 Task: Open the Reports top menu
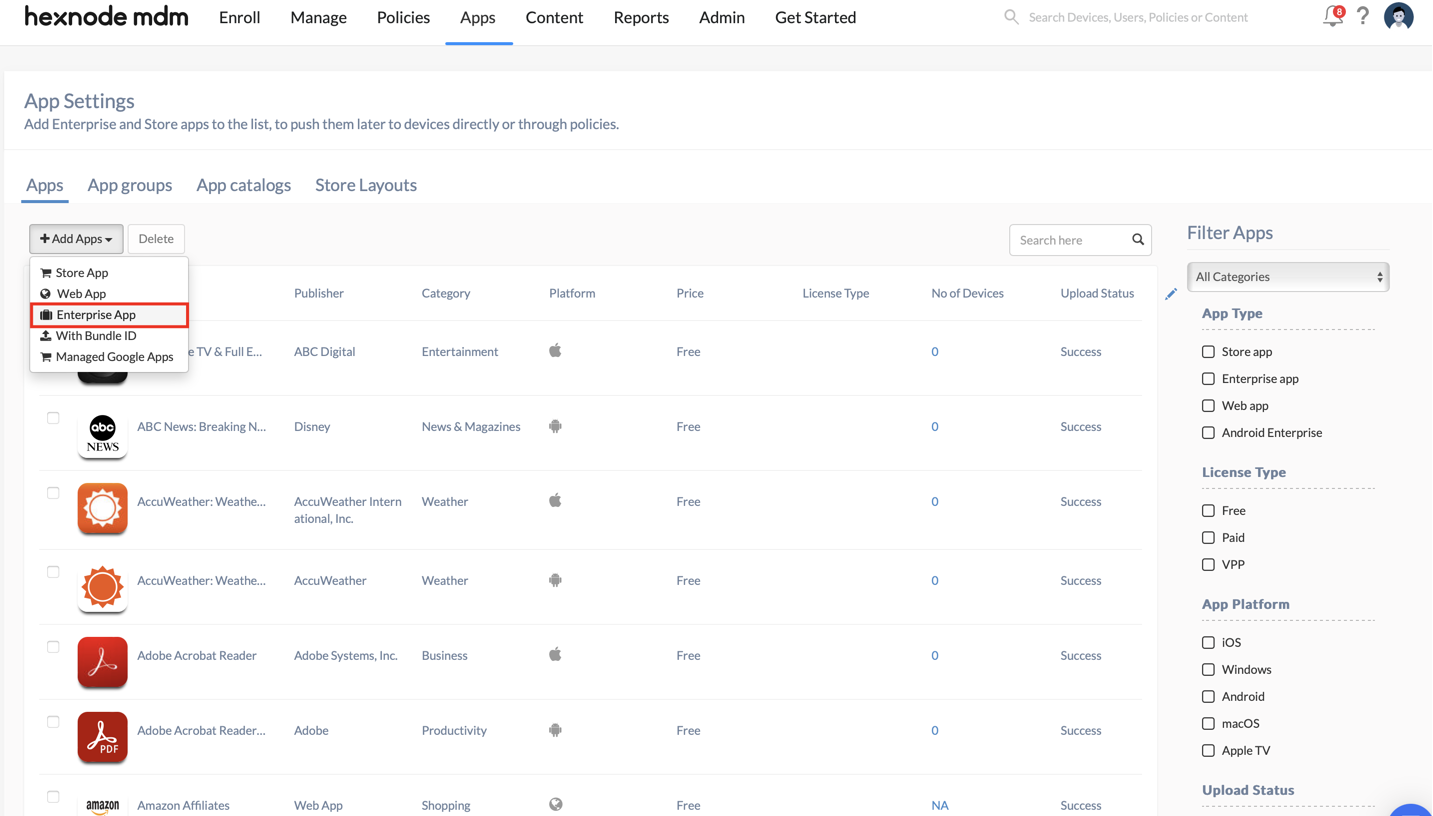click(x=641, y=17)
